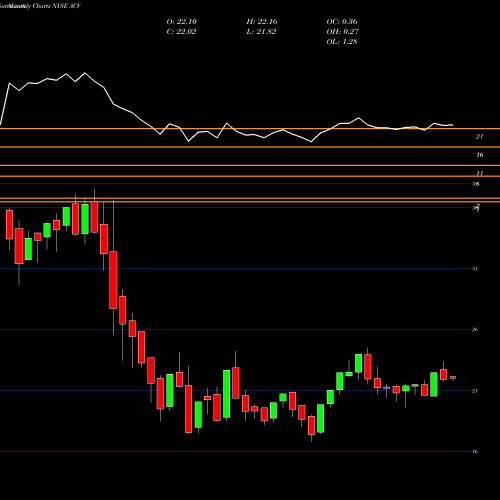Click the "OL: 1.28" reading
The height and width of the screenshot is (500, 500).
[342, 42]
